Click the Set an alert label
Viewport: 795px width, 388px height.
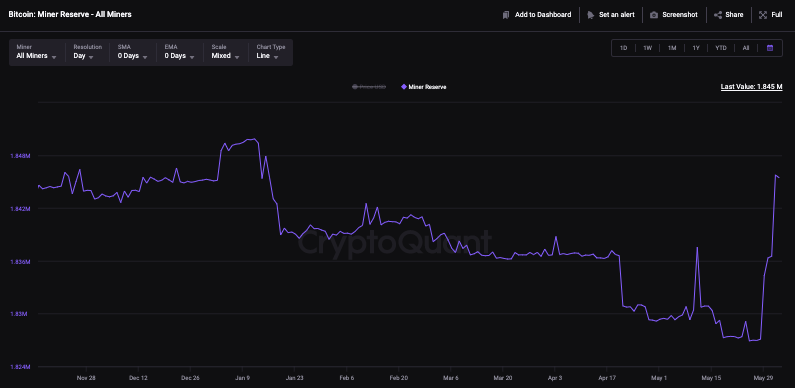(617, 15)
